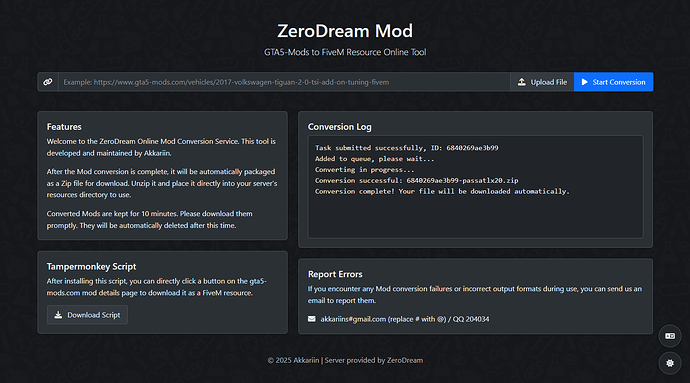Click the link chain icon beside URL field
The width and height of the screenshot is (690, 383).
click(x=48, y=82)
